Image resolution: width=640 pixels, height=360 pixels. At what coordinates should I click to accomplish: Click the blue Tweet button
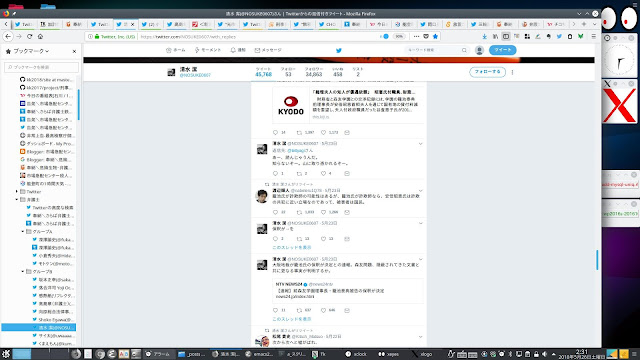502,50
